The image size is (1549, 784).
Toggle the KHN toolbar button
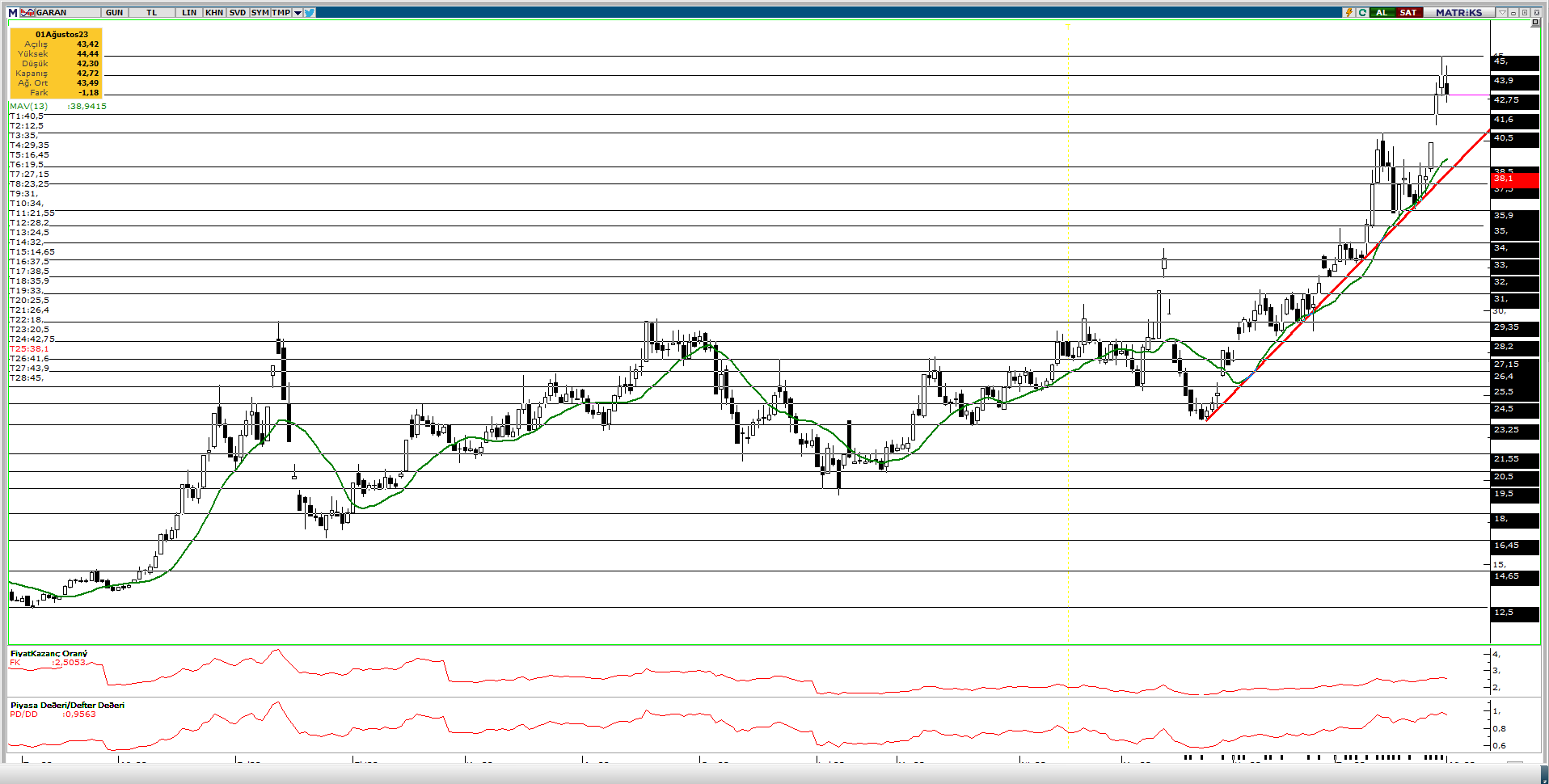[x=214, y=13]
